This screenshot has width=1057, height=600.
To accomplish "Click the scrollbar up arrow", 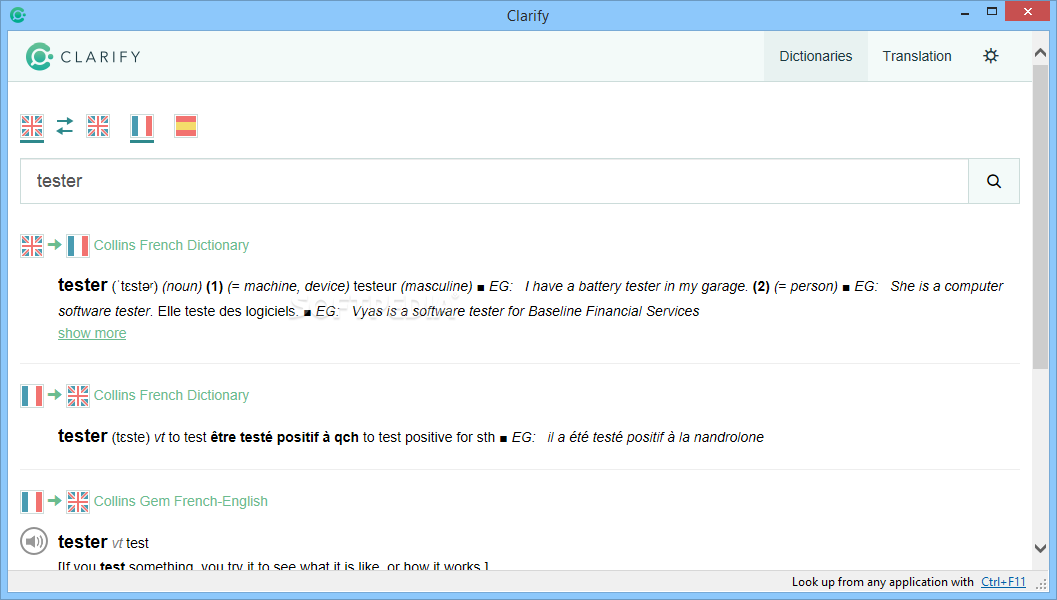I will (x=1040, y=53).
